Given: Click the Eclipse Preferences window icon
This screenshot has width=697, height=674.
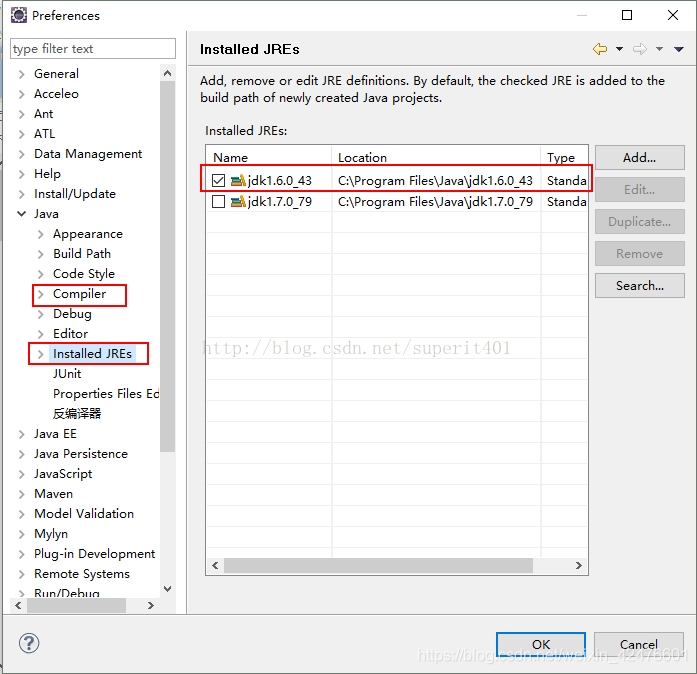Looking at the screenshot, I should click(x=19, y=15).
